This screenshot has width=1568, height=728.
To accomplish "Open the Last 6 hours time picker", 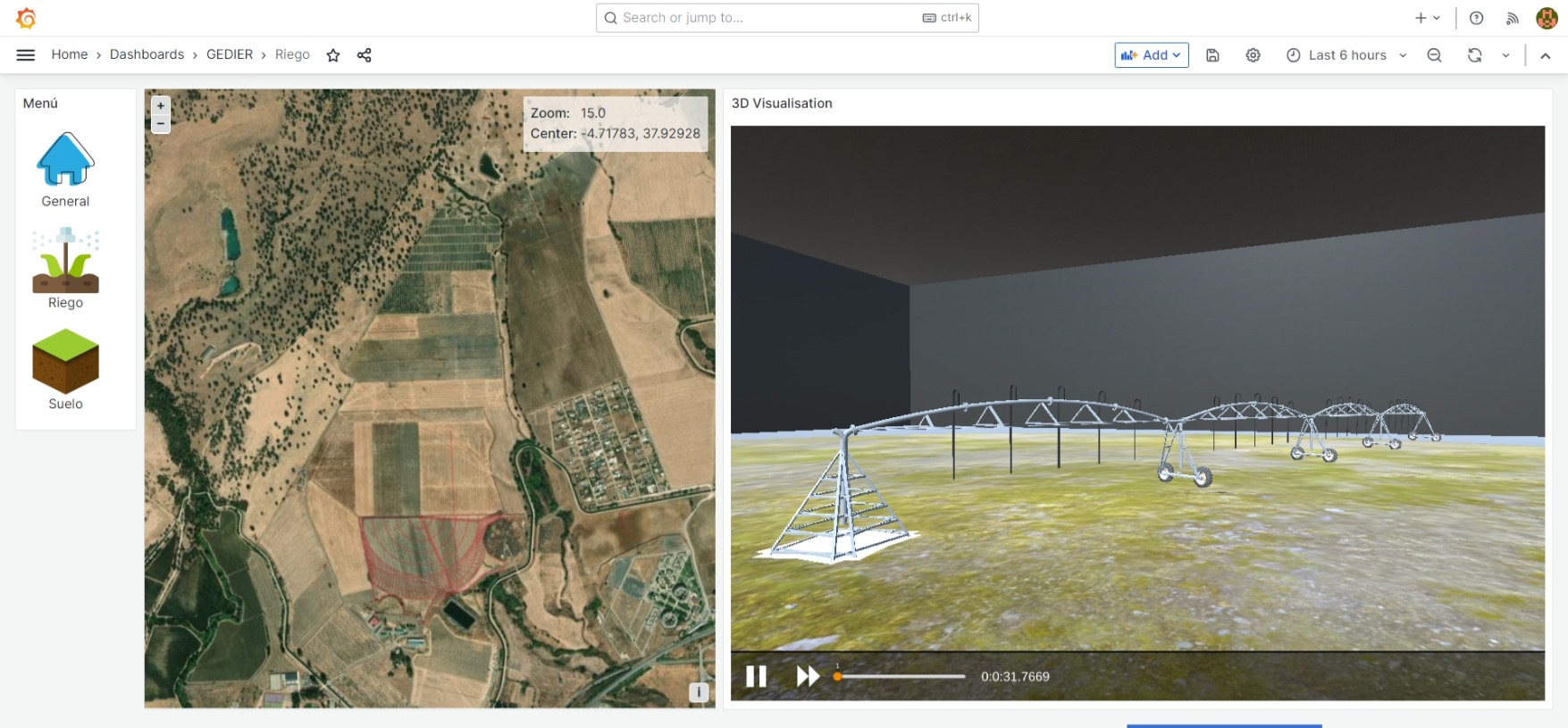I will point(1346,55).
